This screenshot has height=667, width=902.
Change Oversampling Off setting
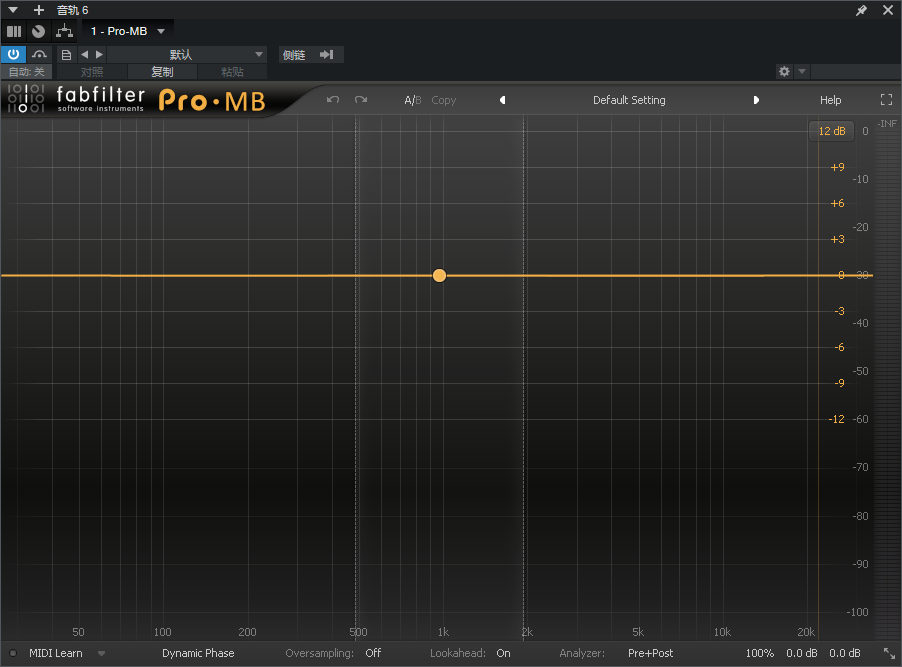point(373,653)
